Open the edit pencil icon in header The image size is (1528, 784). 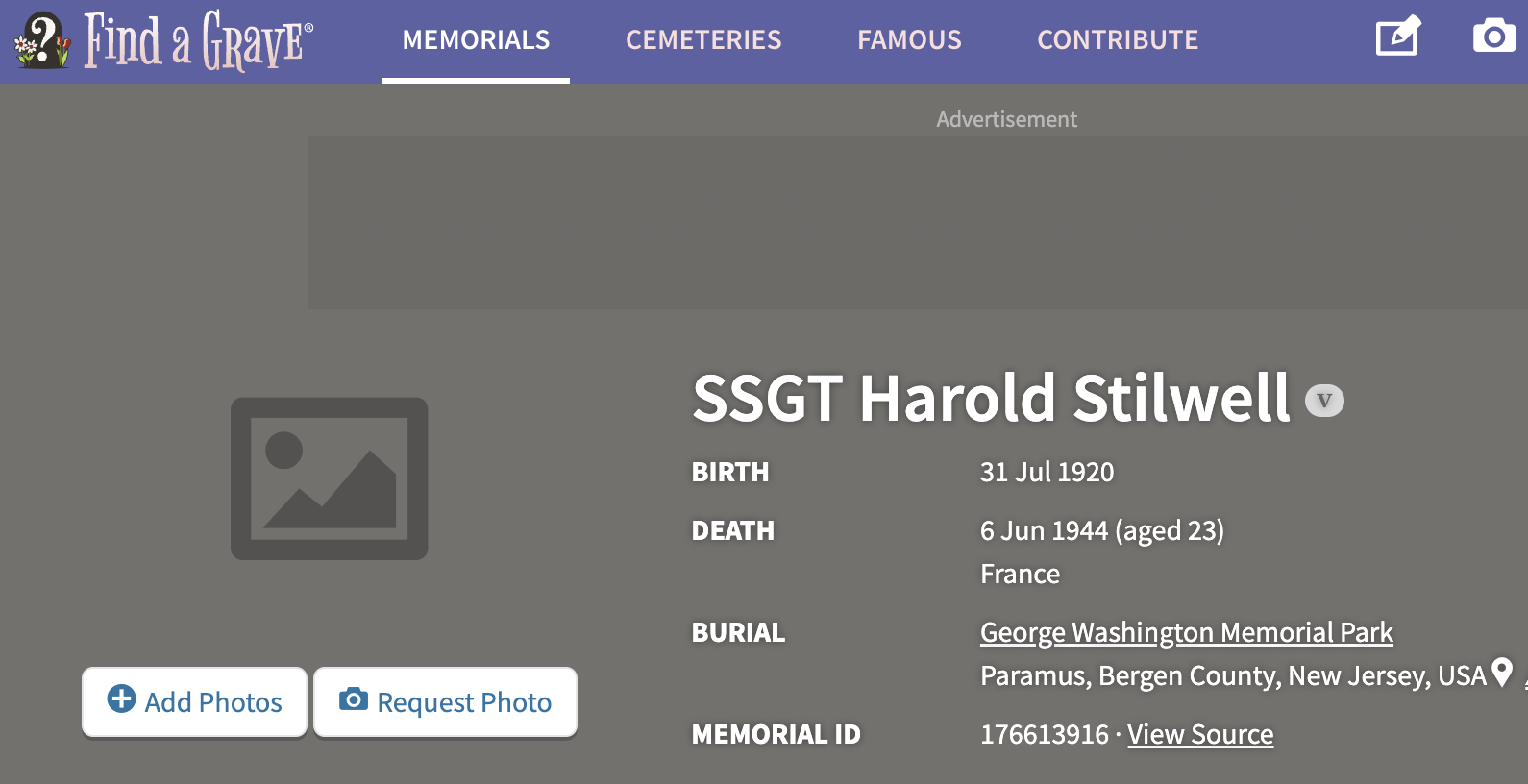click(x=1398, y=37)
